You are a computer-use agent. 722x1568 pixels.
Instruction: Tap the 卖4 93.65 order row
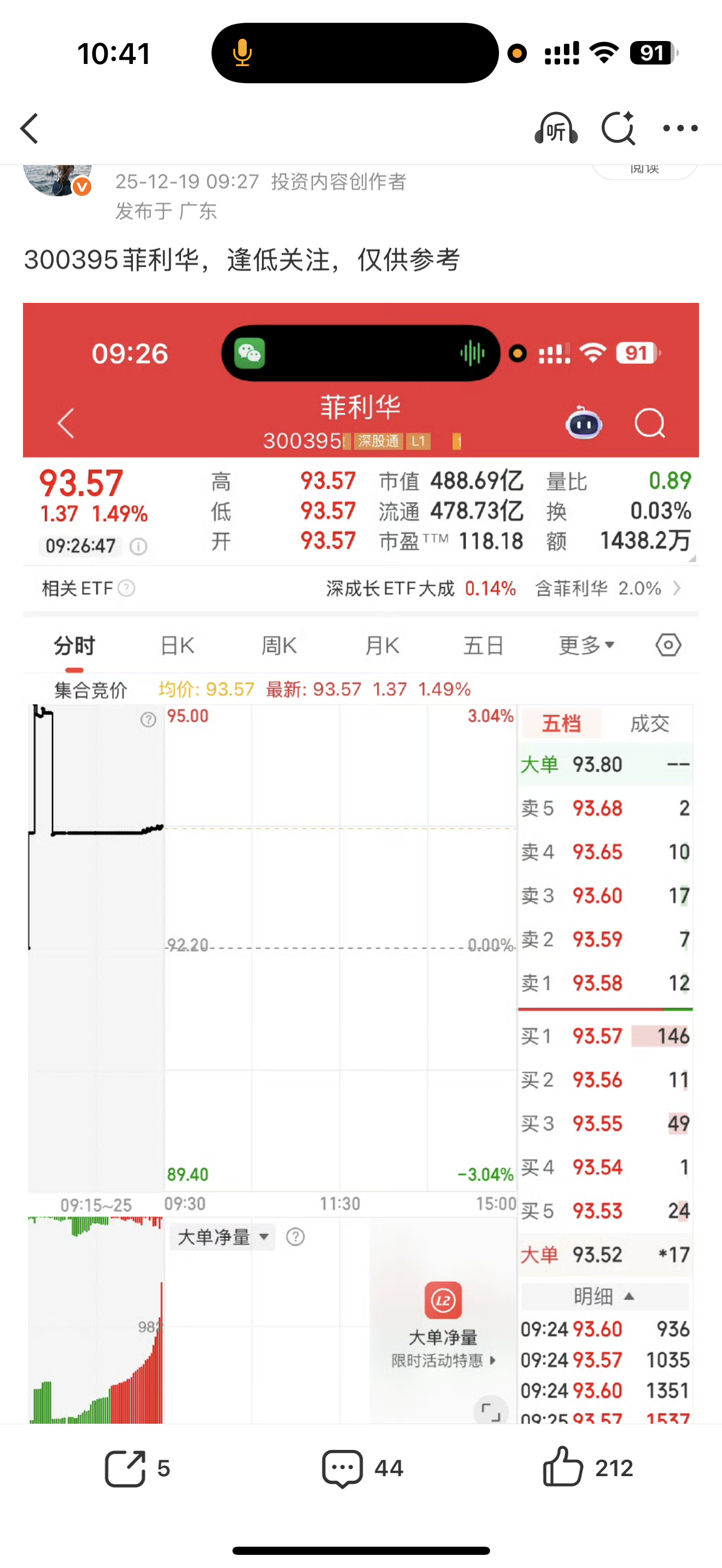[x=605, y=852]
